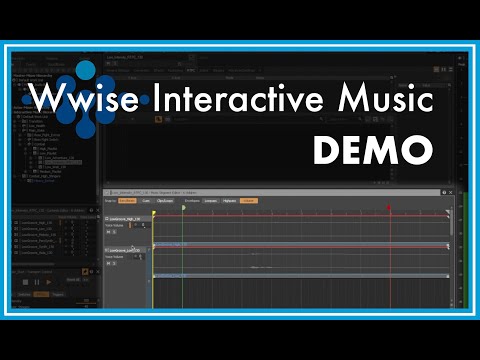Image resolution: width=480 pixels, height=360 pixels.
Task: Pause playback in the Transport Control
Action: [37, 282]
